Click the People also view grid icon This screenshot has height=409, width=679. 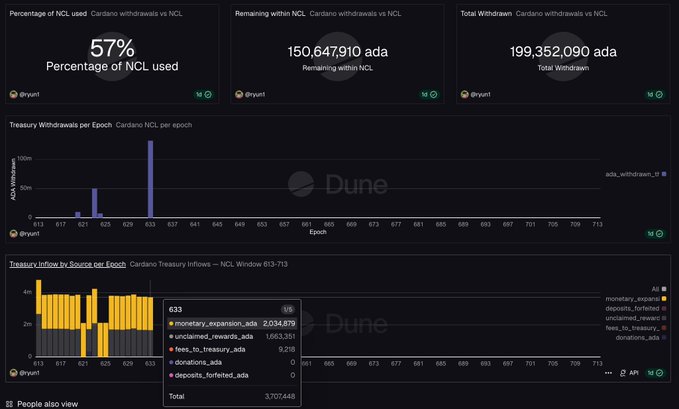[x=10, y=404]
